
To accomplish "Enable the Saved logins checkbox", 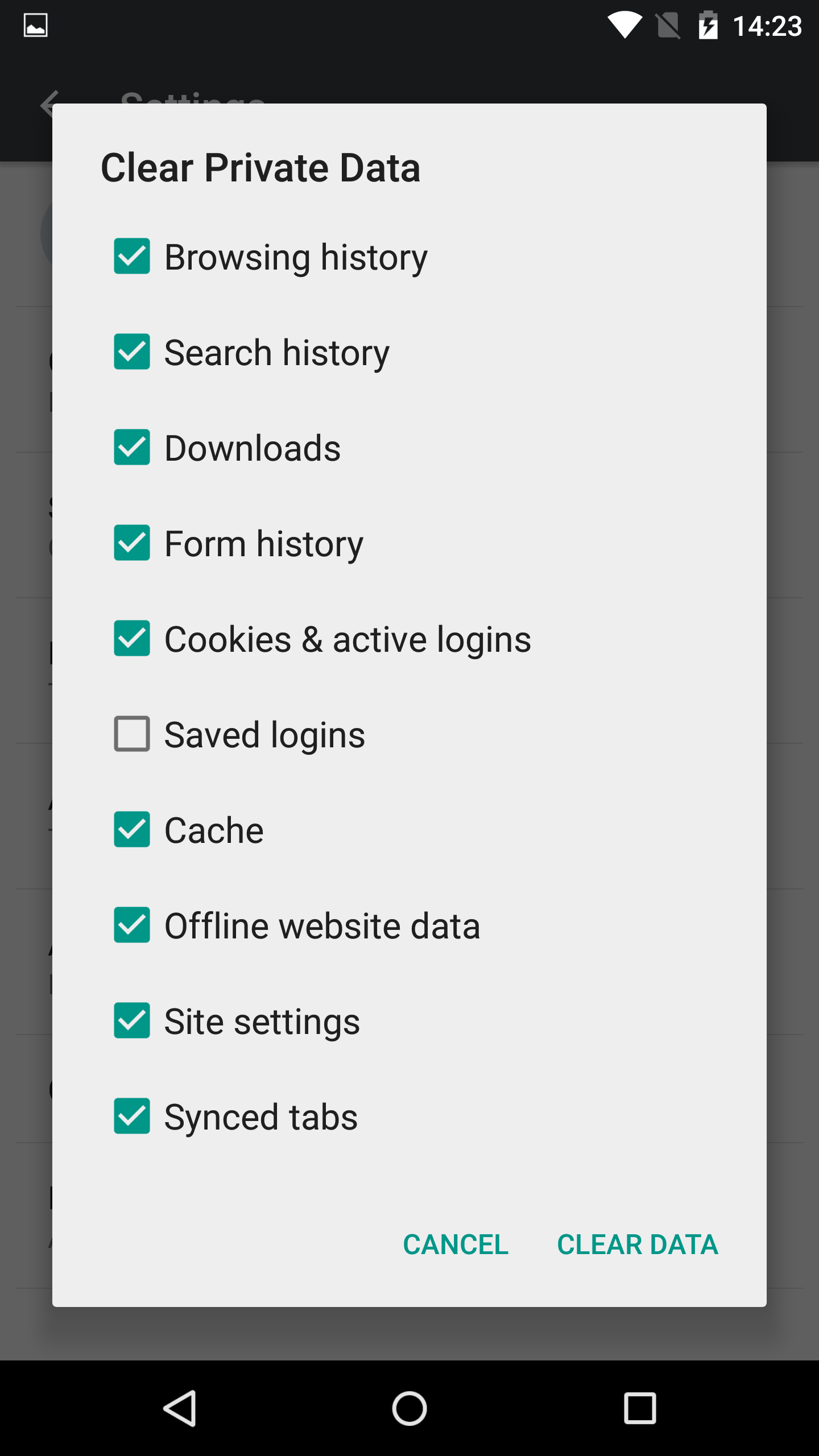I will click(x=132, y=734).
